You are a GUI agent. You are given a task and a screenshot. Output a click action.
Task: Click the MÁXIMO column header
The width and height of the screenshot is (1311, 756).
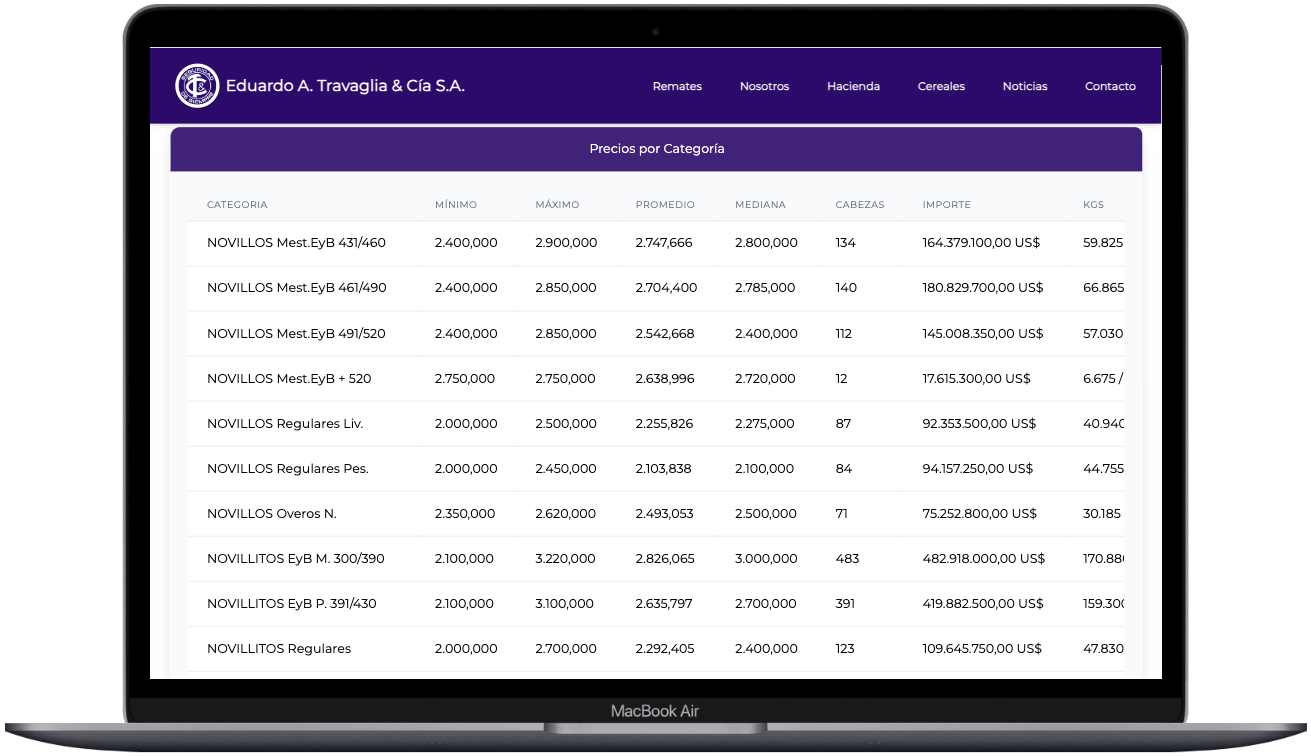pyautogui.click(x=557, y=205)
